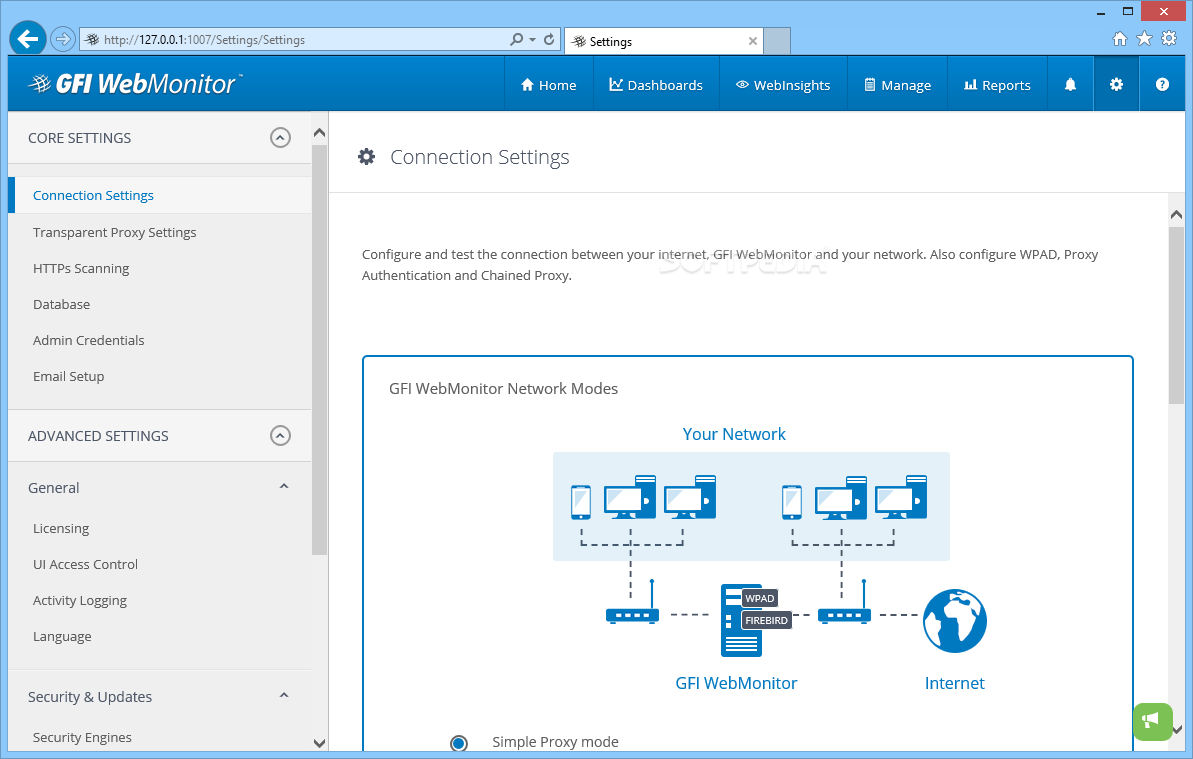Click the FIREBIRD label in network diagram
Screen dimensions: 1193x759
click(766, 620)
